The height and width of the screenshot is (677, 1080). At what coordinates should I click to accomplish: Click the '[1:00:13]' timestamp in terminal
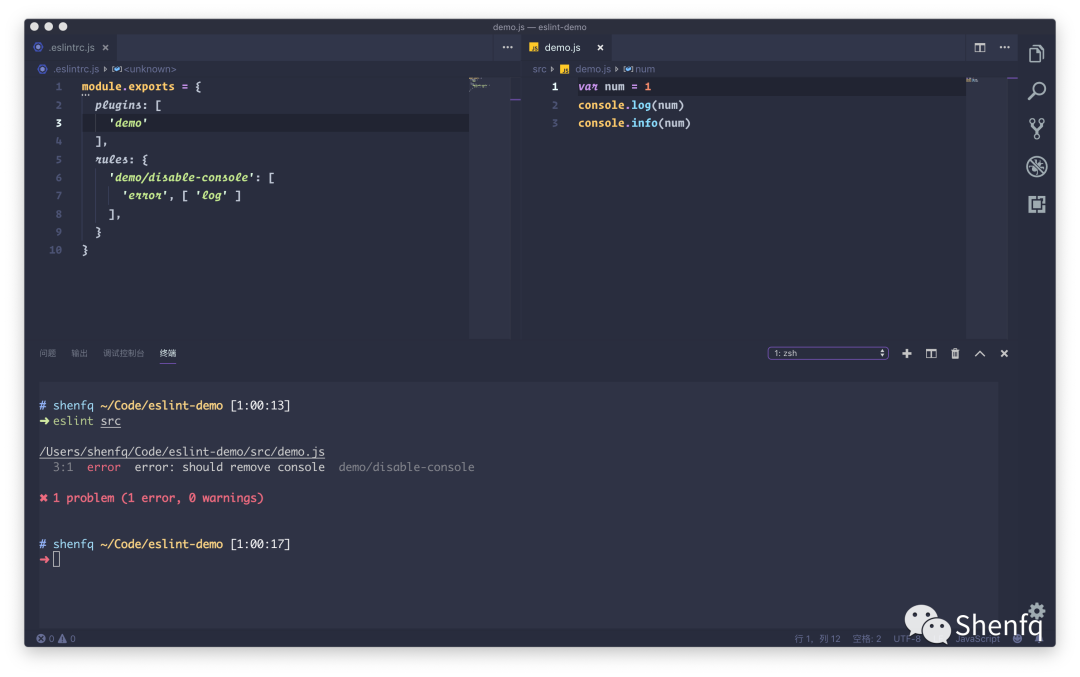pos(260,406)
